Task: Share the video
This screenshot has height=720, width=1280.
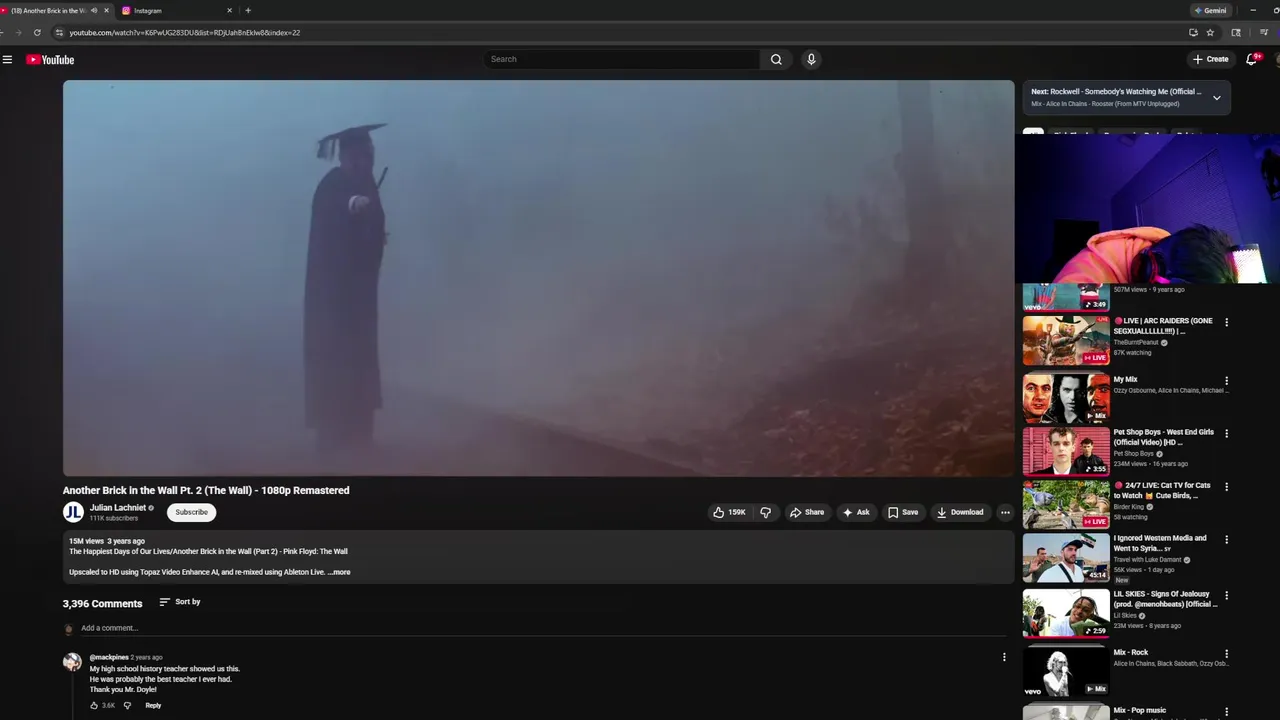Action: coord(807,512)
